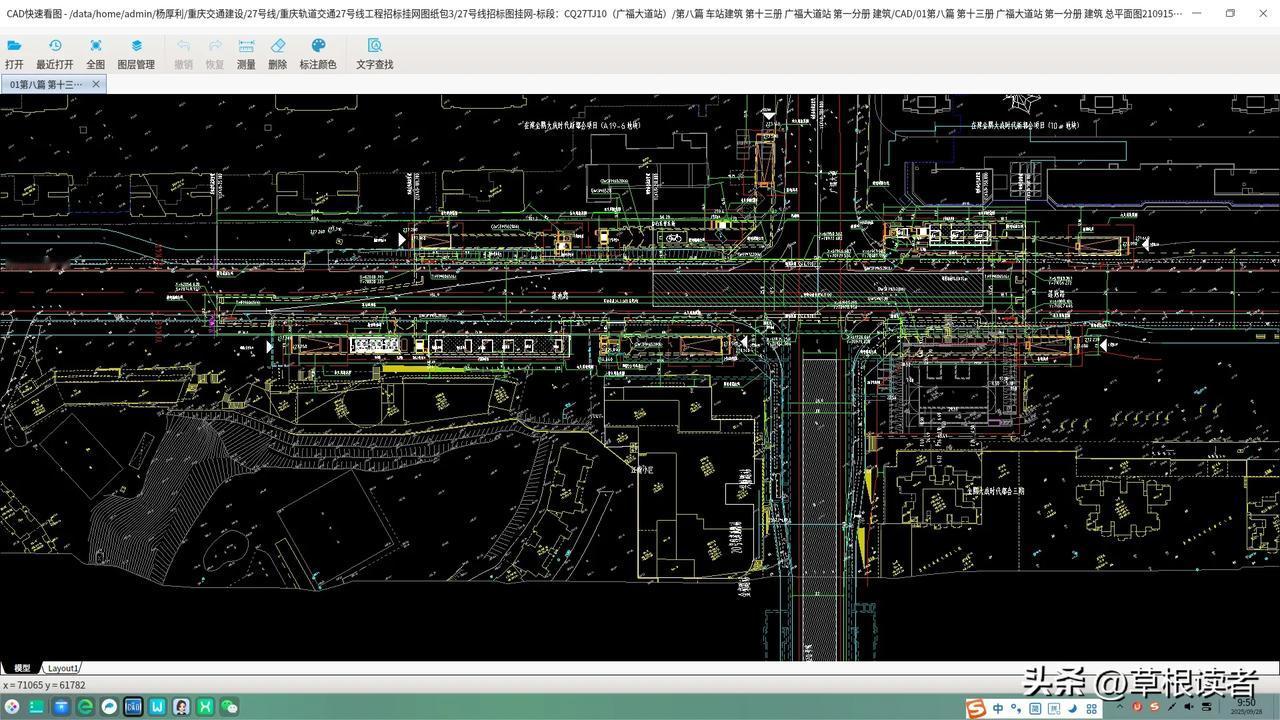Image resolution: width=1280 pixels, height=720 pixels.
Task: Click 全图 to fit whole drawing
Action: 95,46
